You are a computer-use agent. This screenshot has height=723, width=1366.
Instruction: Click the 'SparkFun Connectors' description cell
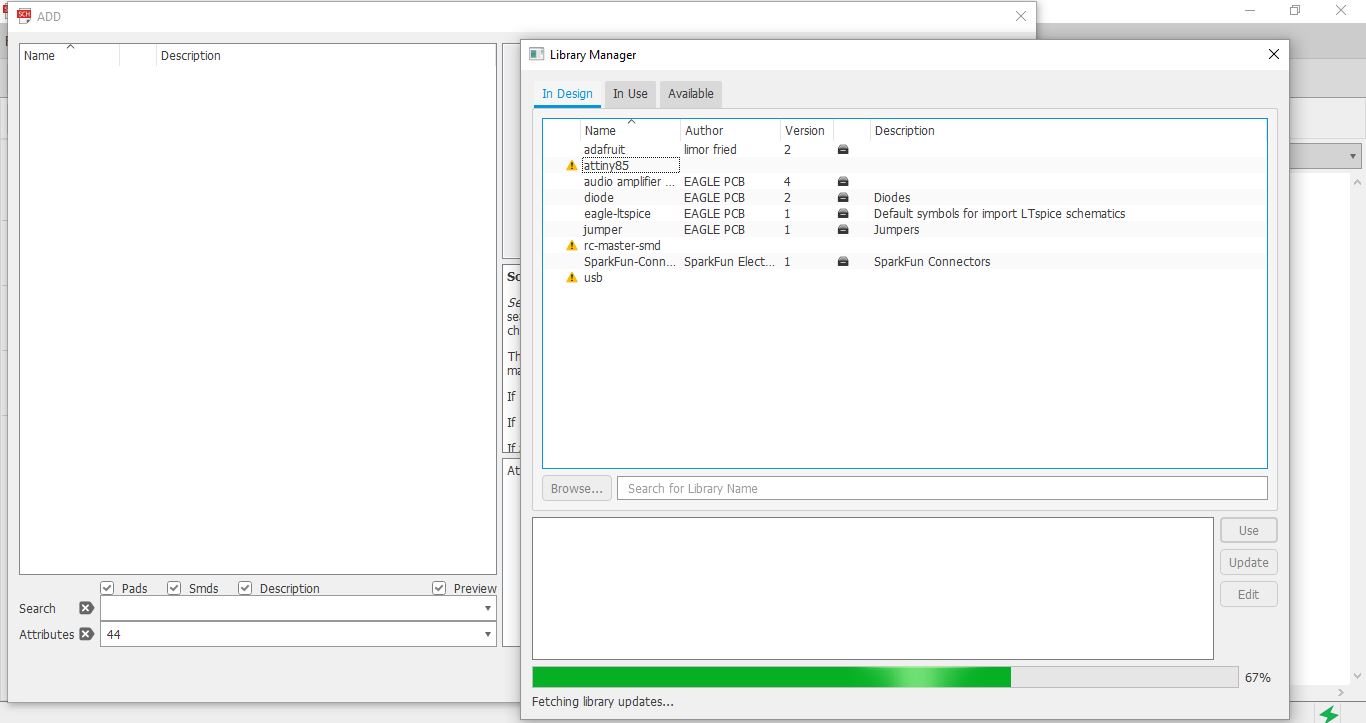click(x=932, y=262)
